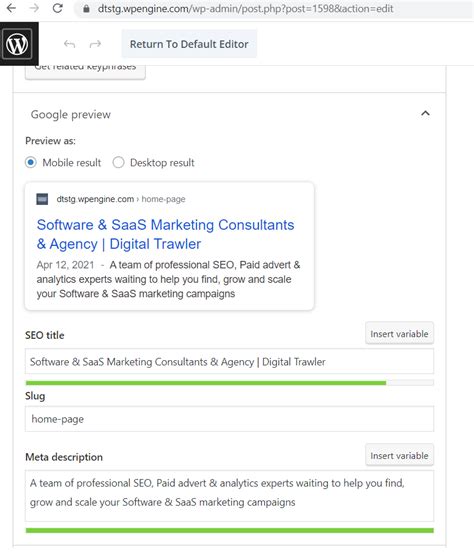Collapse the Google preview section chevron
This screenshot has width=474, height=553.
425,114
